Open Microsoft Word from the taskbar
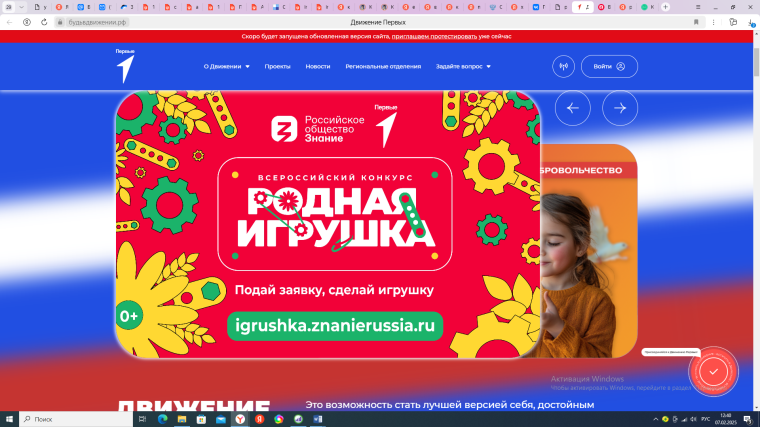 tap(317, 419)
